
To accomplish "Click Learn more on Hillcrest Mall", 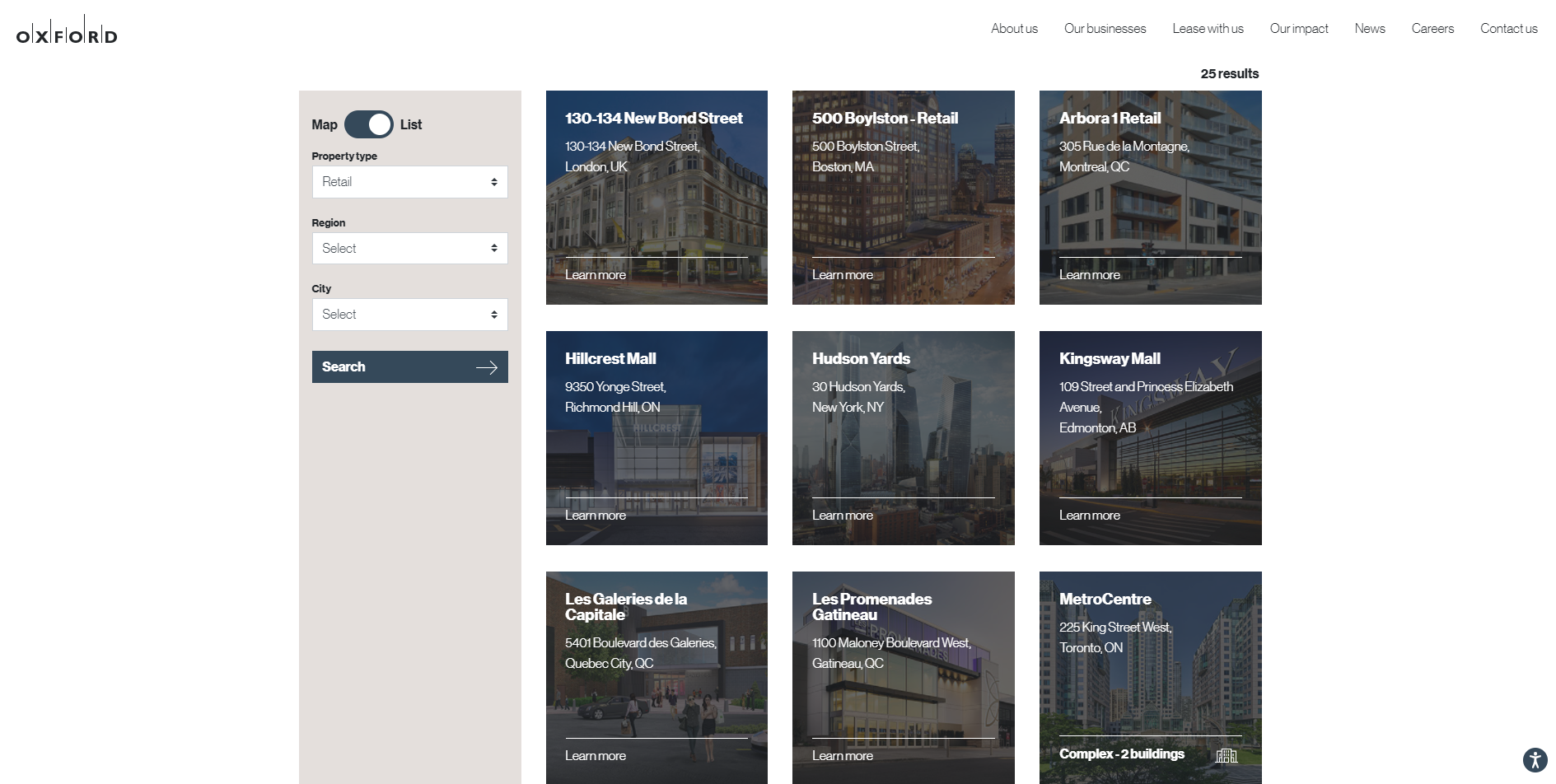I will click(x=596, y=516).
